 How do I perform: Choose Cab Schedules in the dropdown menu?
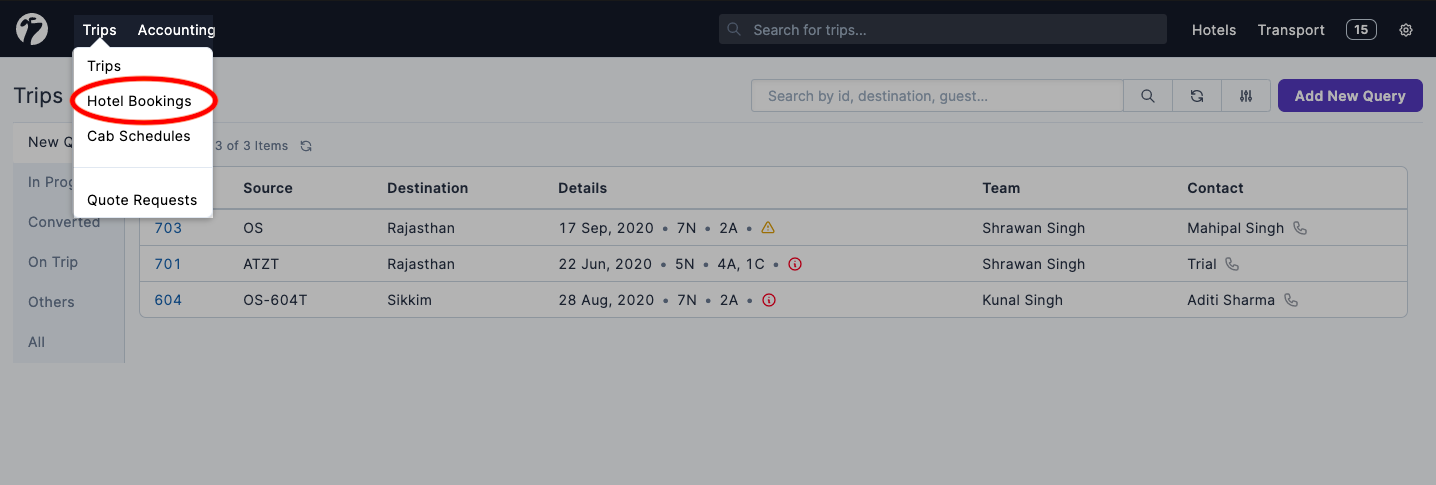tap(139, 136)
